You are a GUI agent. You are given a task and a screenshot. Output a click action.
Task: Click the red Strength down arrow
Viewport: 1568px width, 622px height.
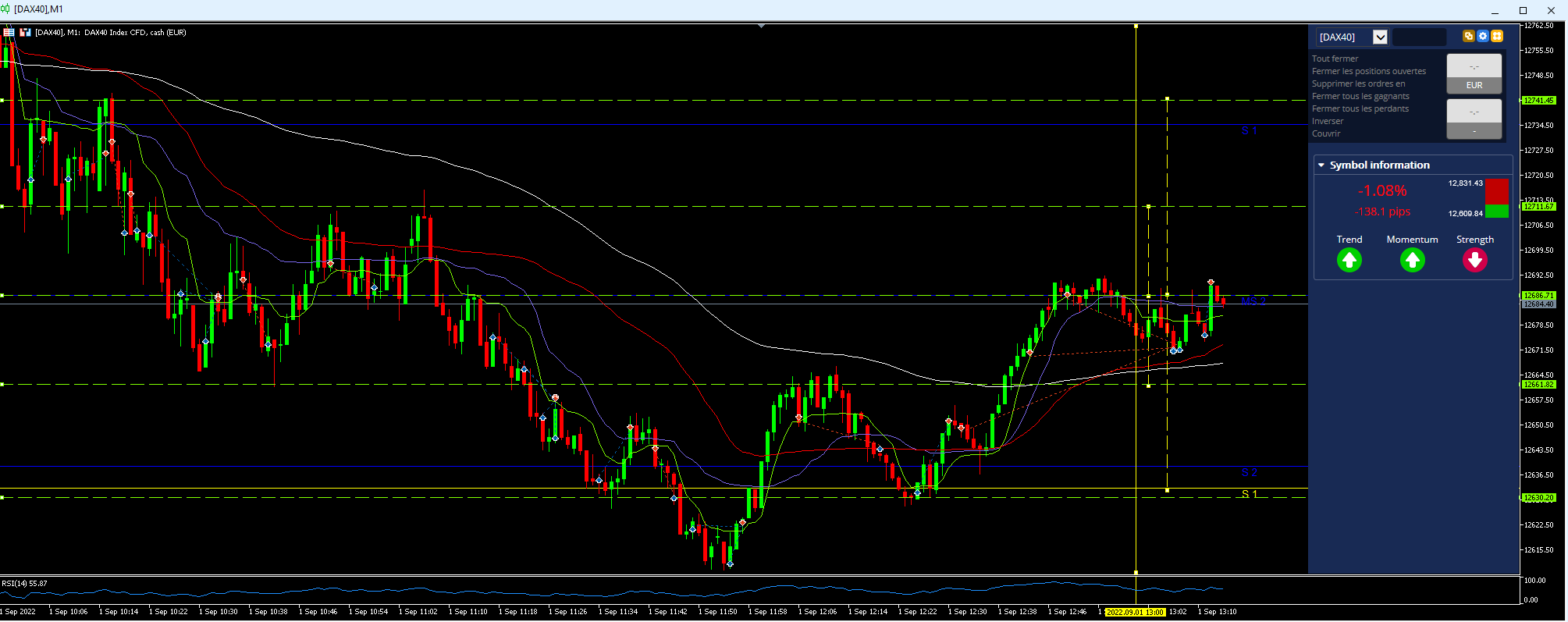point(1475,260)
